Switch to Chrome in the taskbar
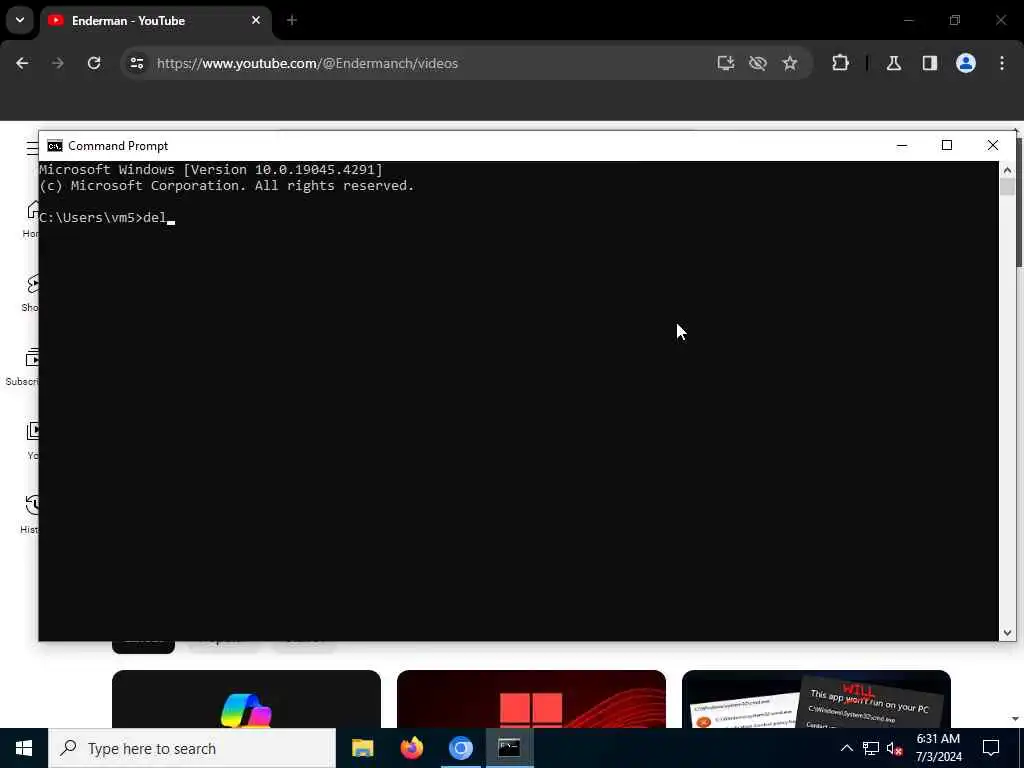This screenshot has height=768, width=1024. 460,748
